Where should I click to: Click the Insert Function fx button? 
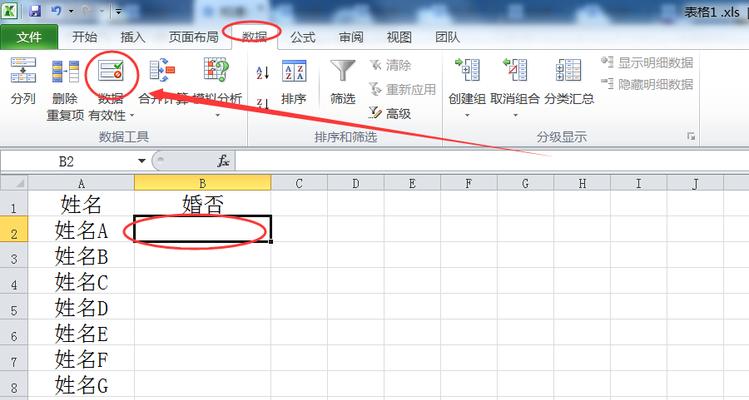point(223,161)
